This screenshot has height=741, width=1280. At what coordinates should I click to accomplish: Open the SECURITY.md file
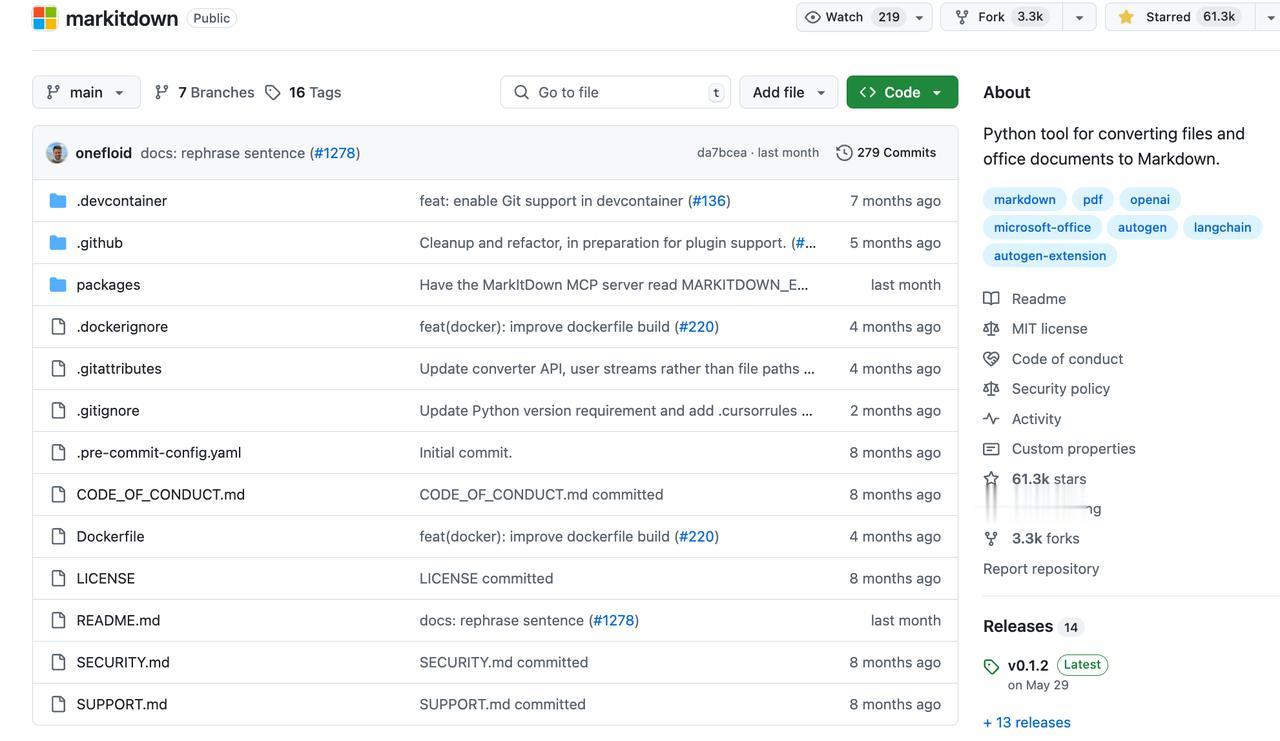click(123, 663)
